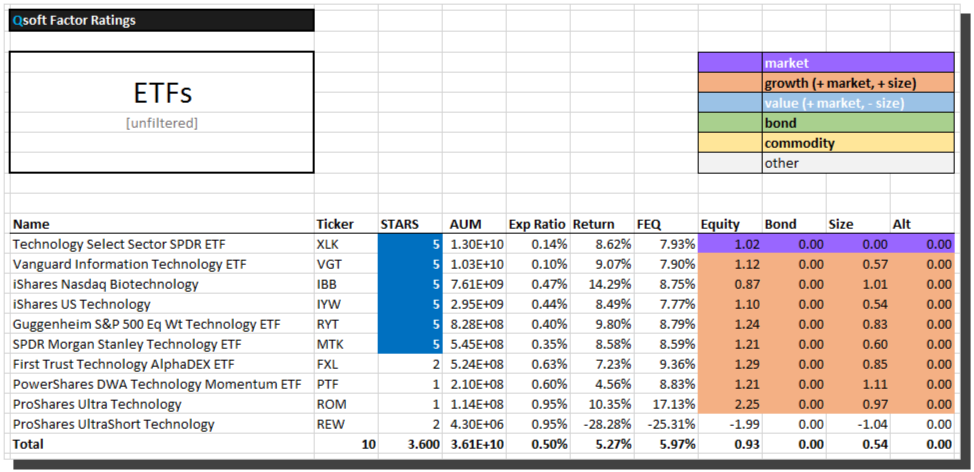Click FEQ value -25.31%
Image resolution: width=974 pixels, height=472 pixels.
666,424
